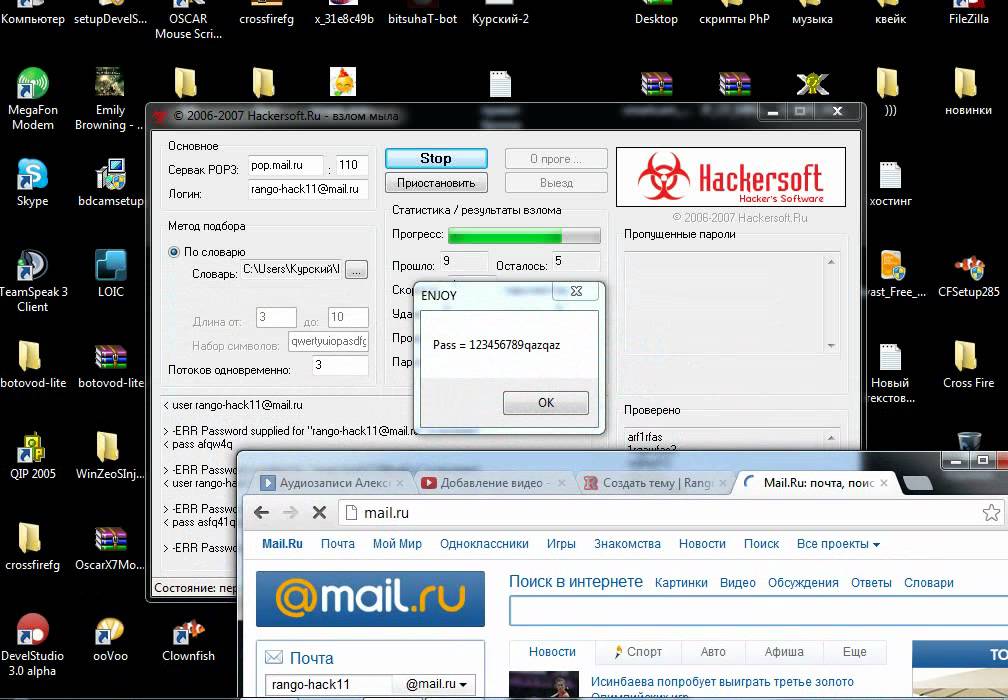Open the Мой Мир link
Image resolution: width=1008 pixels, height=700 pixels.
[x=397, y=544]
